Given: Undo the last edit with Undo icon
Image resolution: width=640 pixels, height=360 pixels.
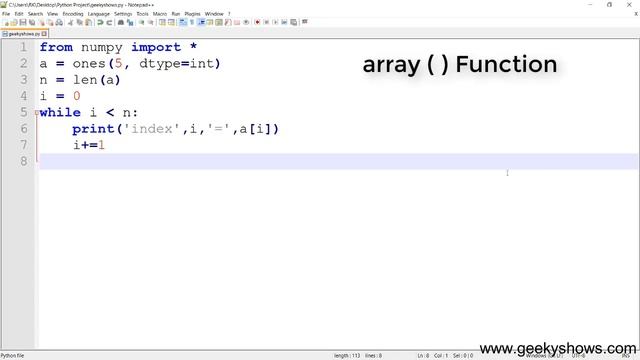Looking at the screenshot, I should point(100,22).
